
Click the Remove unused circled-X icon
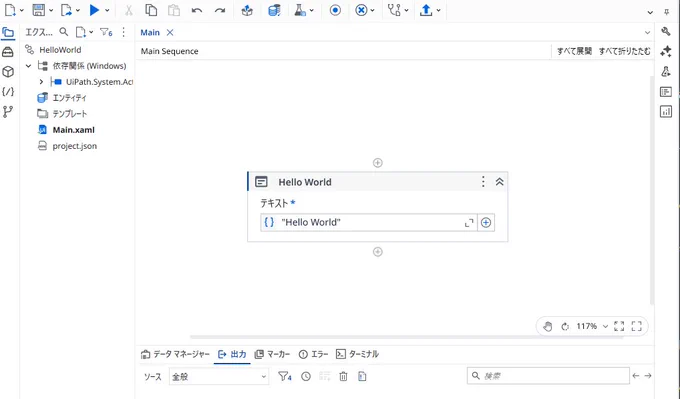click(x=361, y=10)
